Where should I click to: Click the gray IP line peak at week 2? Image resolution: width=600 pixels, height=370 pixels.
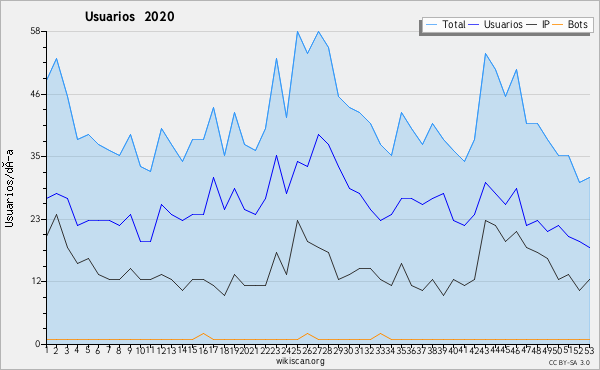57,214
